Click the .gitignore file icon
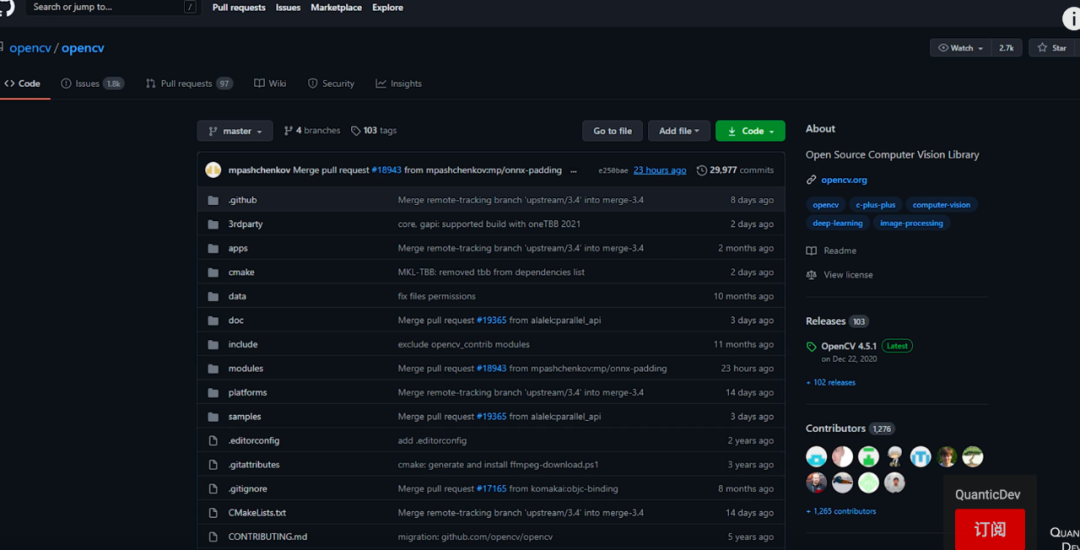Viewport: 1080px width, 550px height. (x=213, y=489)
